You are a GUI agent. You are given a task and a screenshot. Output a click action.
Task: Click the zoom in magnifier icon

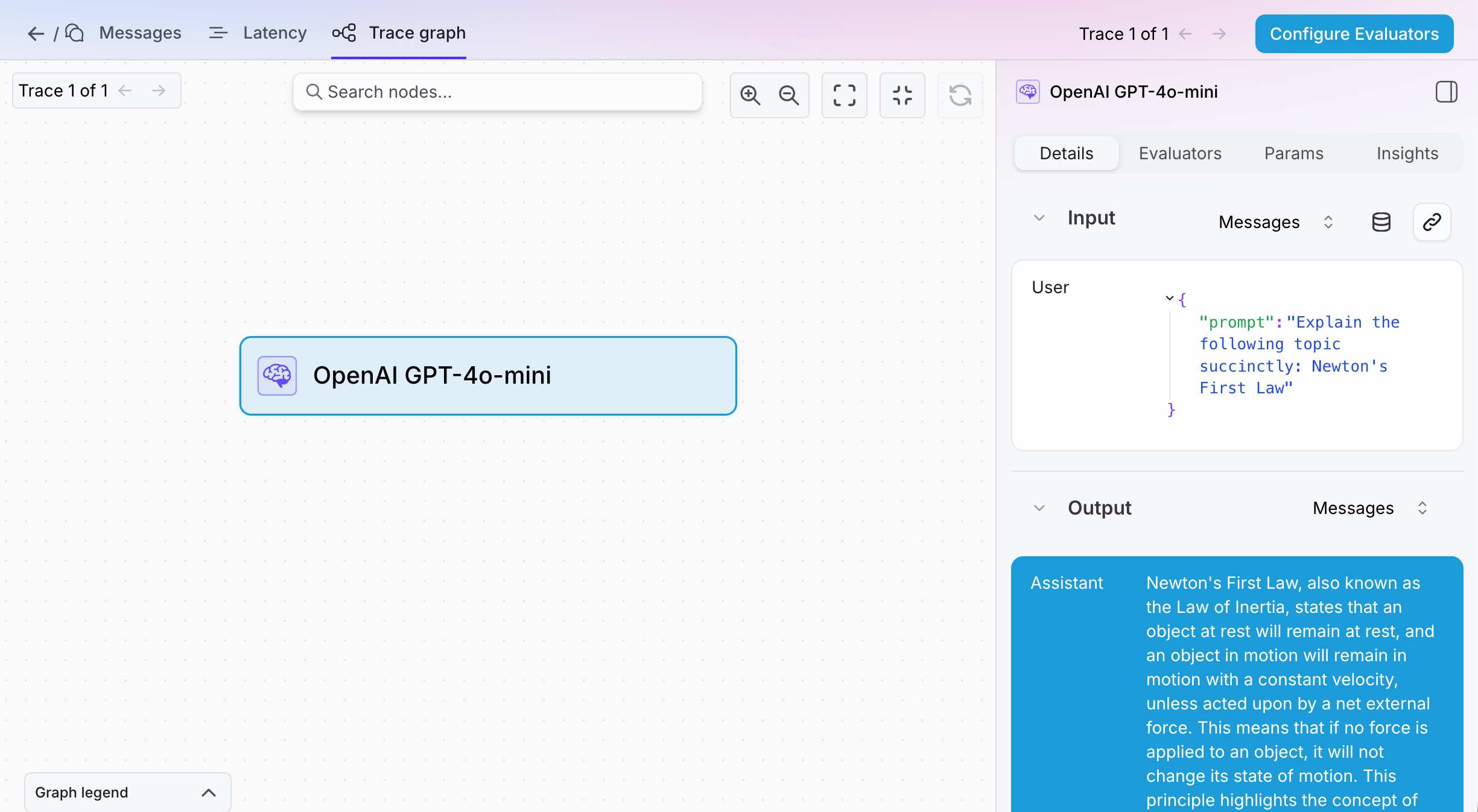point(750,95)
